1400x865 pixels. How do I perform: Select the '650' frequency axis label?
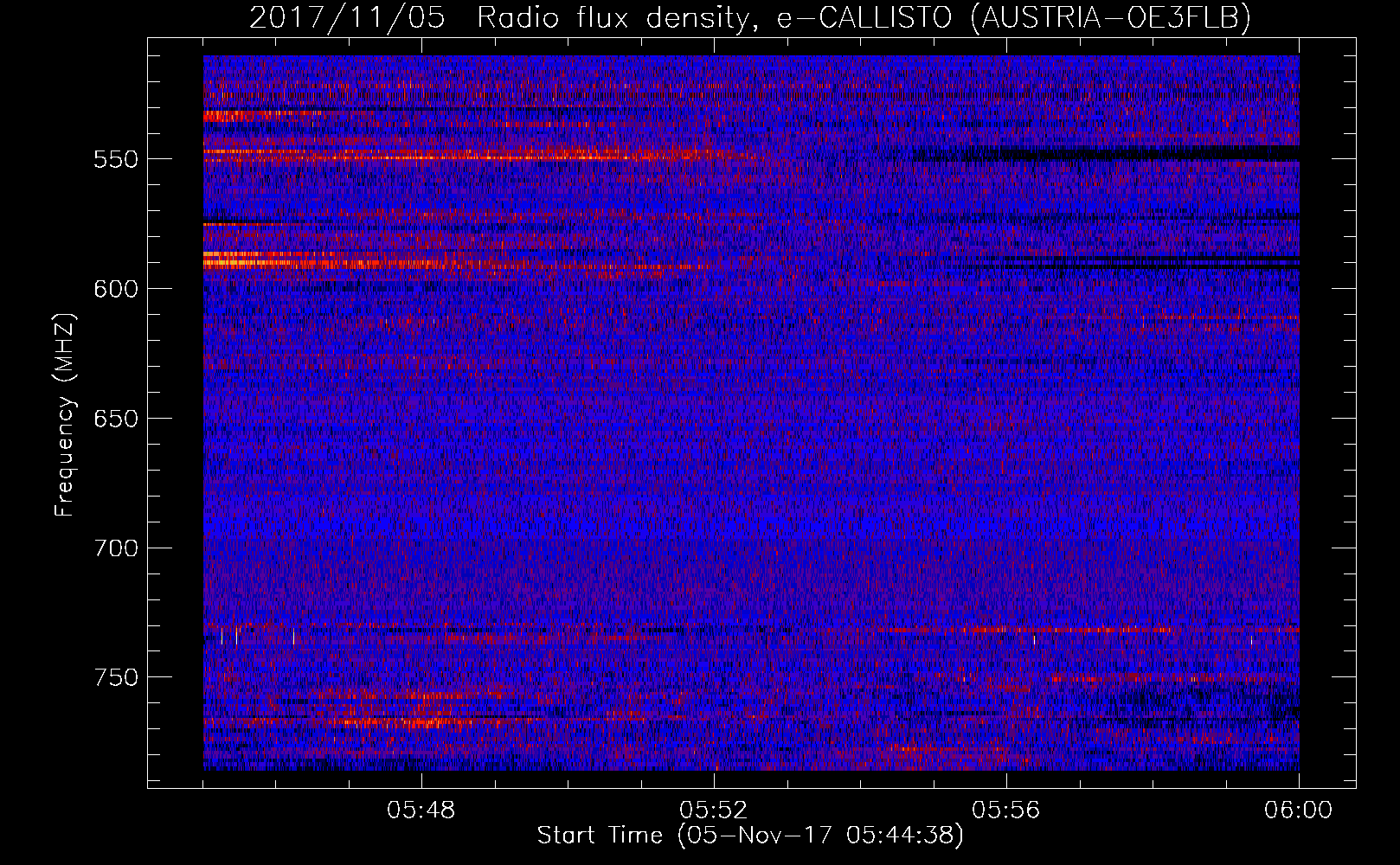(116, 419)
